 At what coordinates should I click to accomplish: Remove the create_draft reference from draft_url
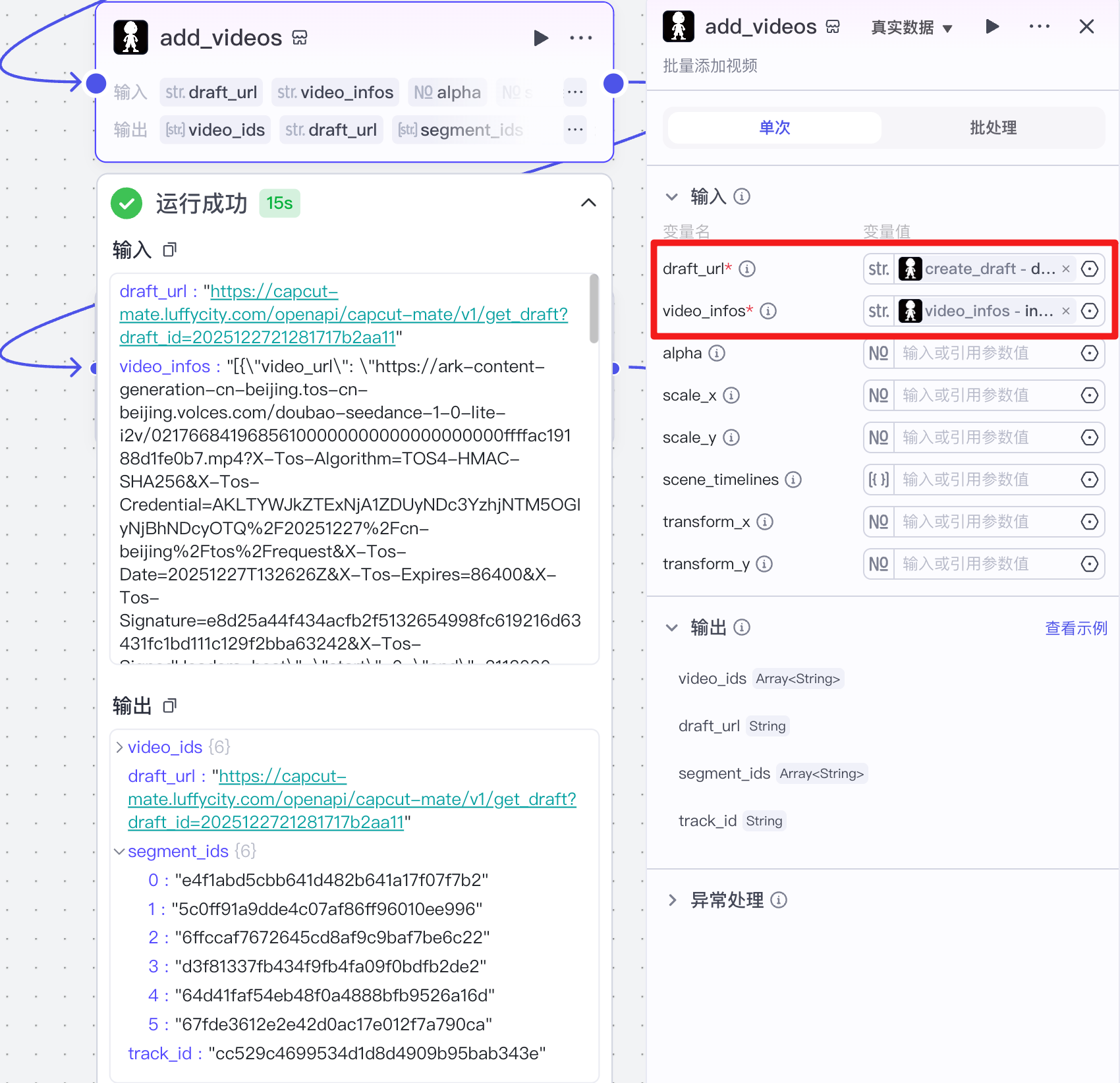[1066, 269]
